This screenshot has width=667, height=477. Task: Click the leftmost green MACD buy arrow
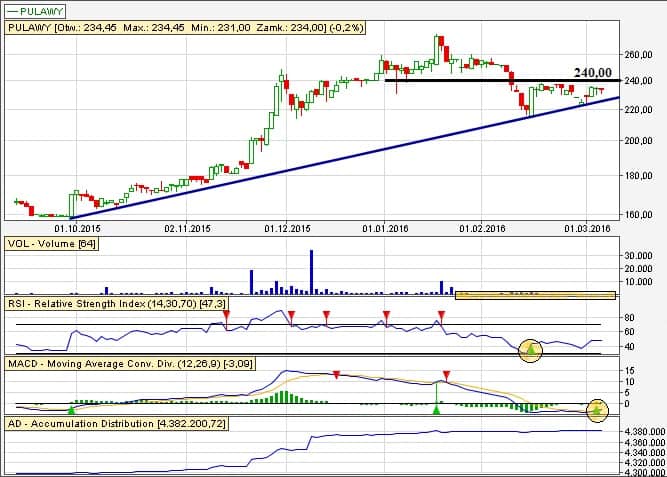pos(70,409)
